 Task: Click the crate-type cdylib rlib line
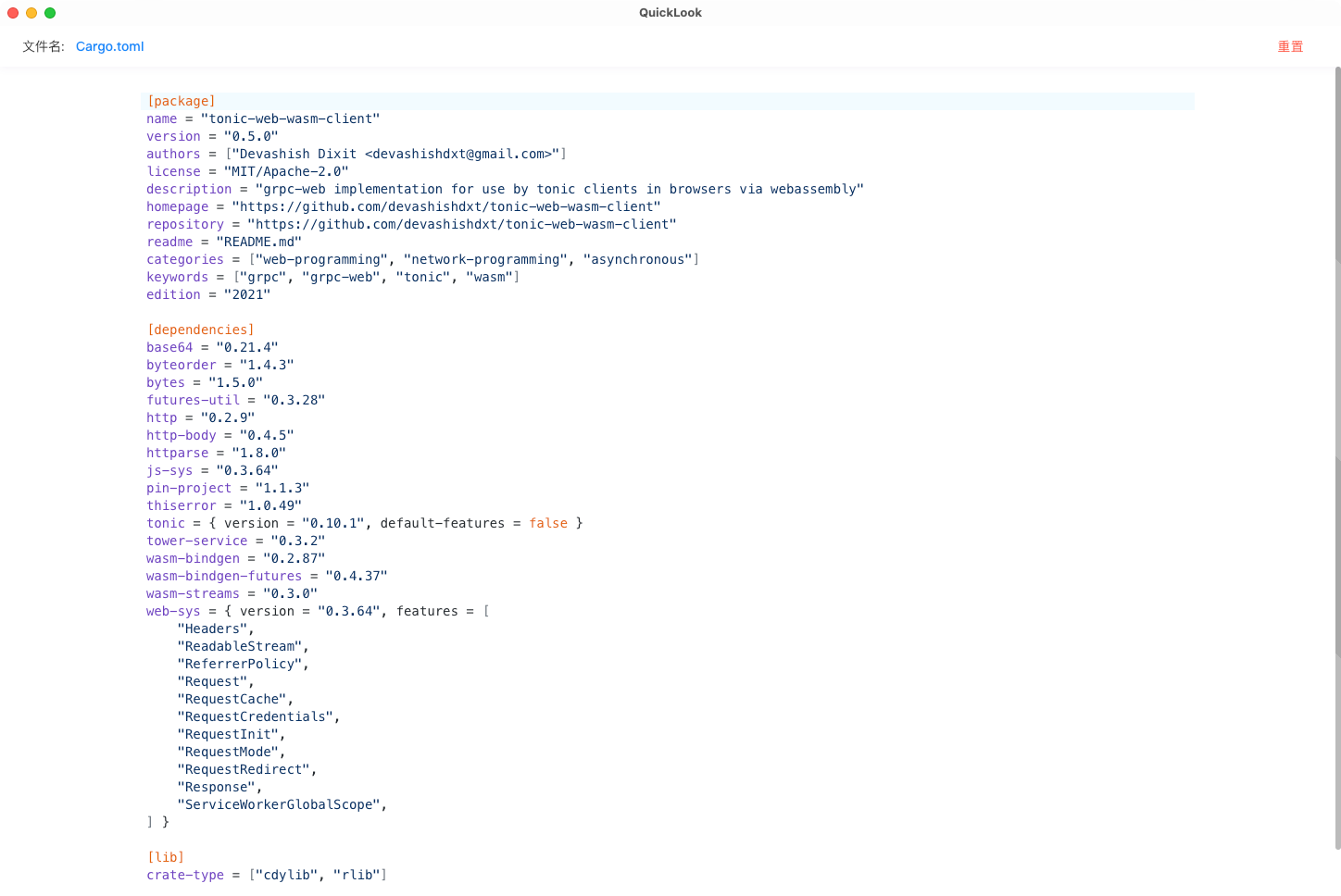click(267, 876)
